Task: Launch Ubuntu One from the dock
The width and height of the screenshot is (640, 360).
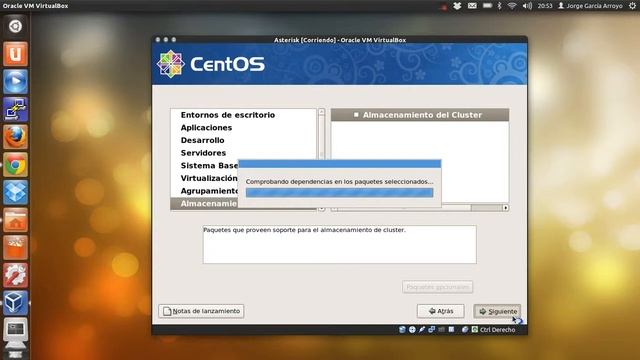Action: coord(16,54)
